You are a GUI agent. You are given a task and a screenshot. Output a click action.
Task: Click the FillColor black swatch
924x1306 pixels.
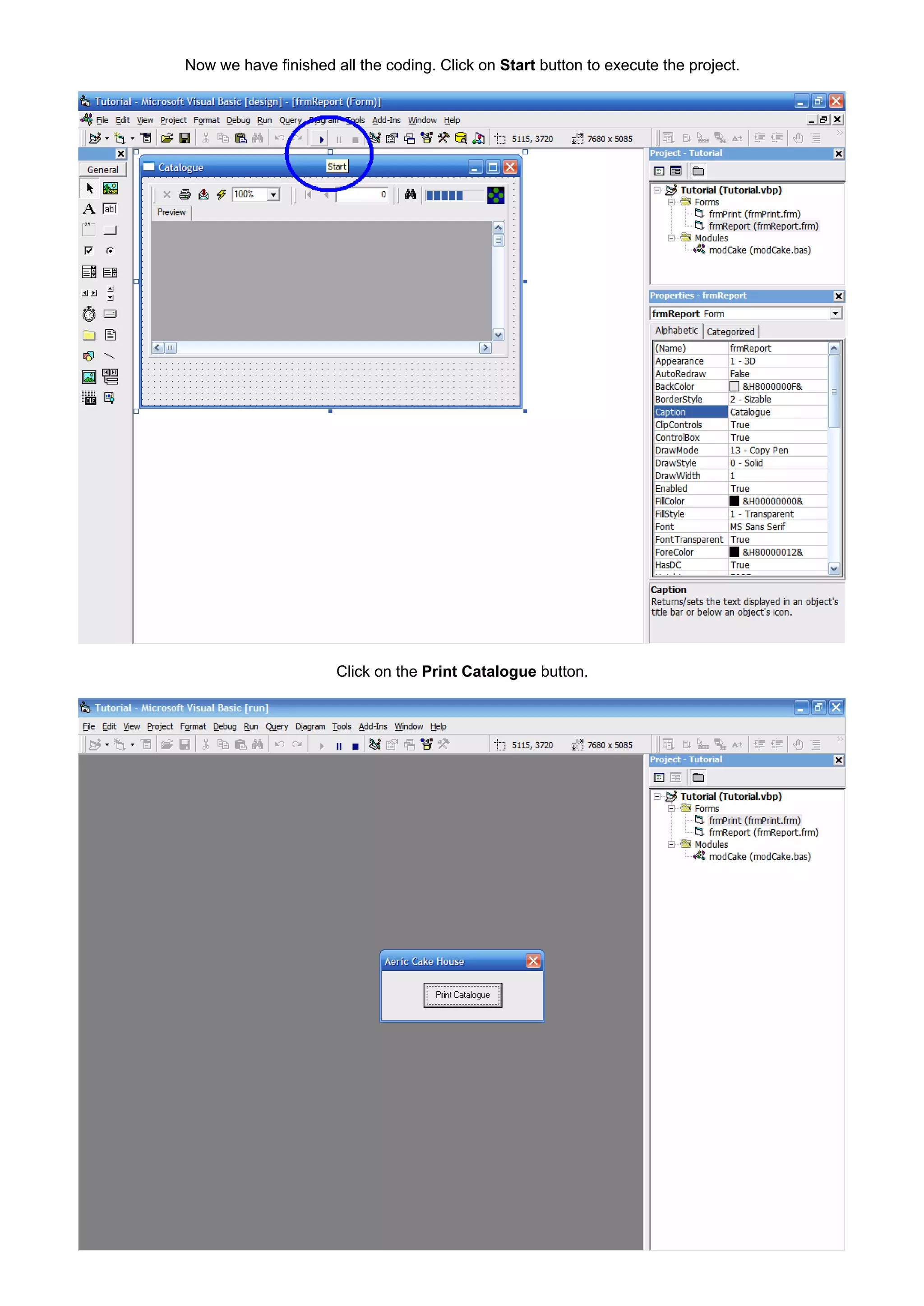coord(735,501)
